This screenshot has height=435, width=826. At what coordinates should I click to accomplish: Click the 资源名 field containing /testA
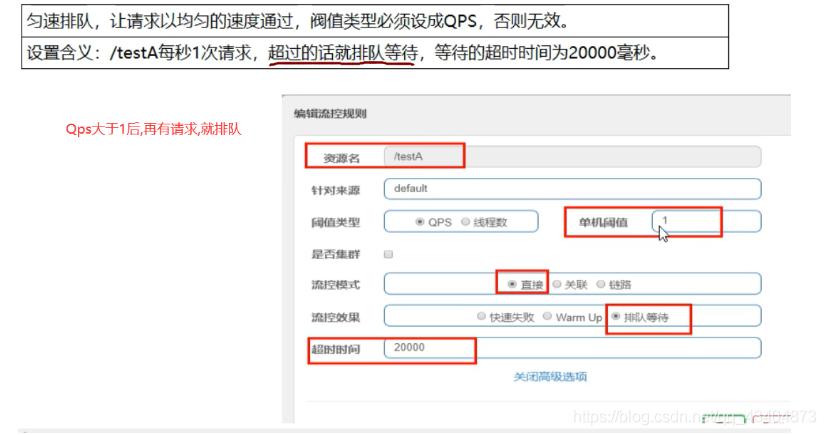click(x=573, y=157)
